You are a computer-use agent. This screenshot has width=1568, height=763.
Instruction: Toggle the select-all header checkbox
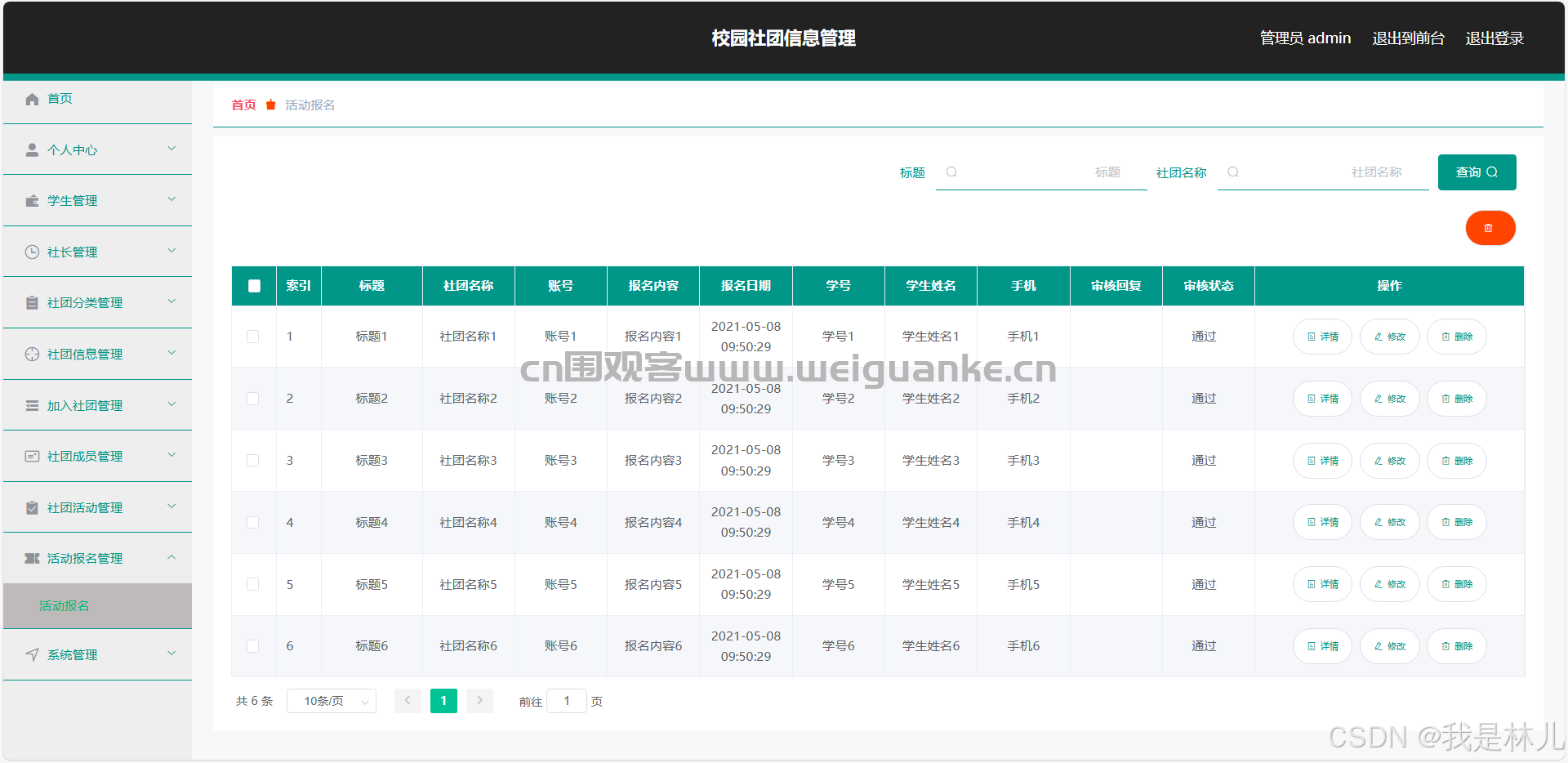(254, 286)
